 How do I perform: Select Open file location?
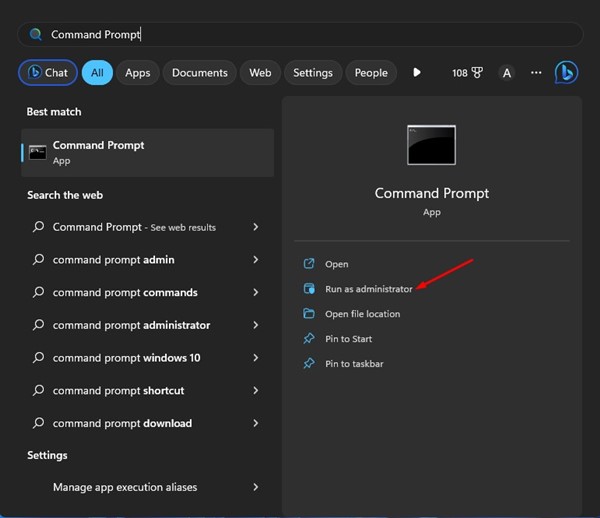pyautogui.click(x=362, y=314)
